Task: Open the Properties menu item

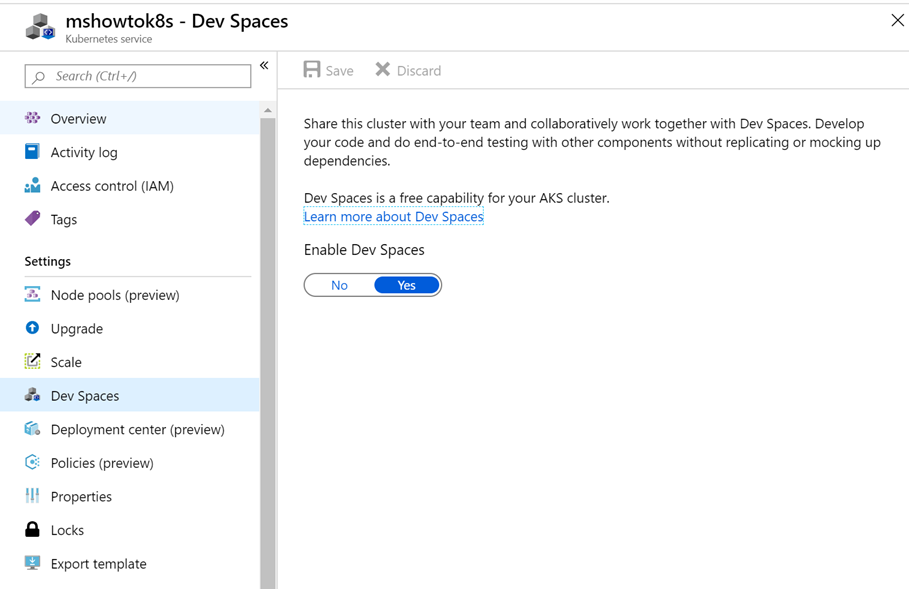Action: point(130,496)
